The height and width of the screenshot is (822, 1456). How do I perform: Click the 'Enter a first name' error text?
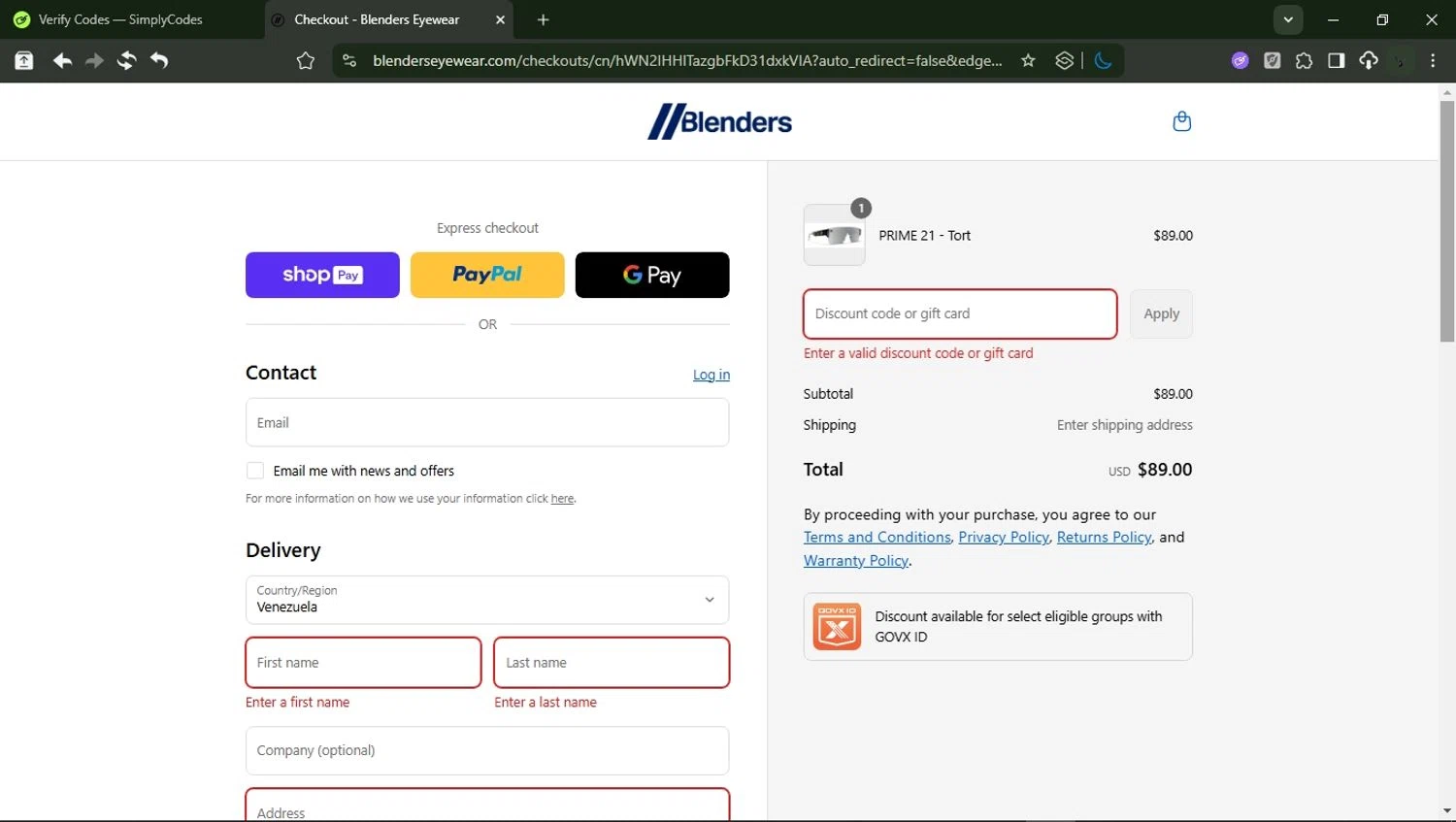tap(297, 702)
